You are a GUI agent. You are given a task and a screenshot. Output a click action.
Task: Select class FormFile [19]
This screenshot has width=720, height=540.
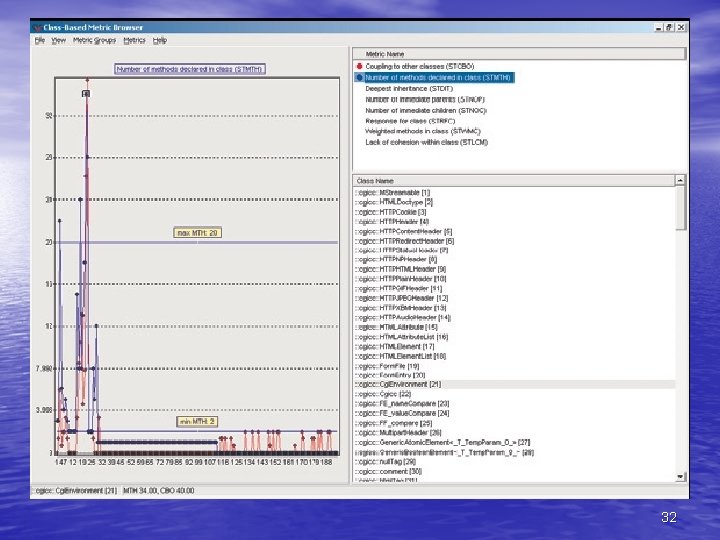pos(387,366)
